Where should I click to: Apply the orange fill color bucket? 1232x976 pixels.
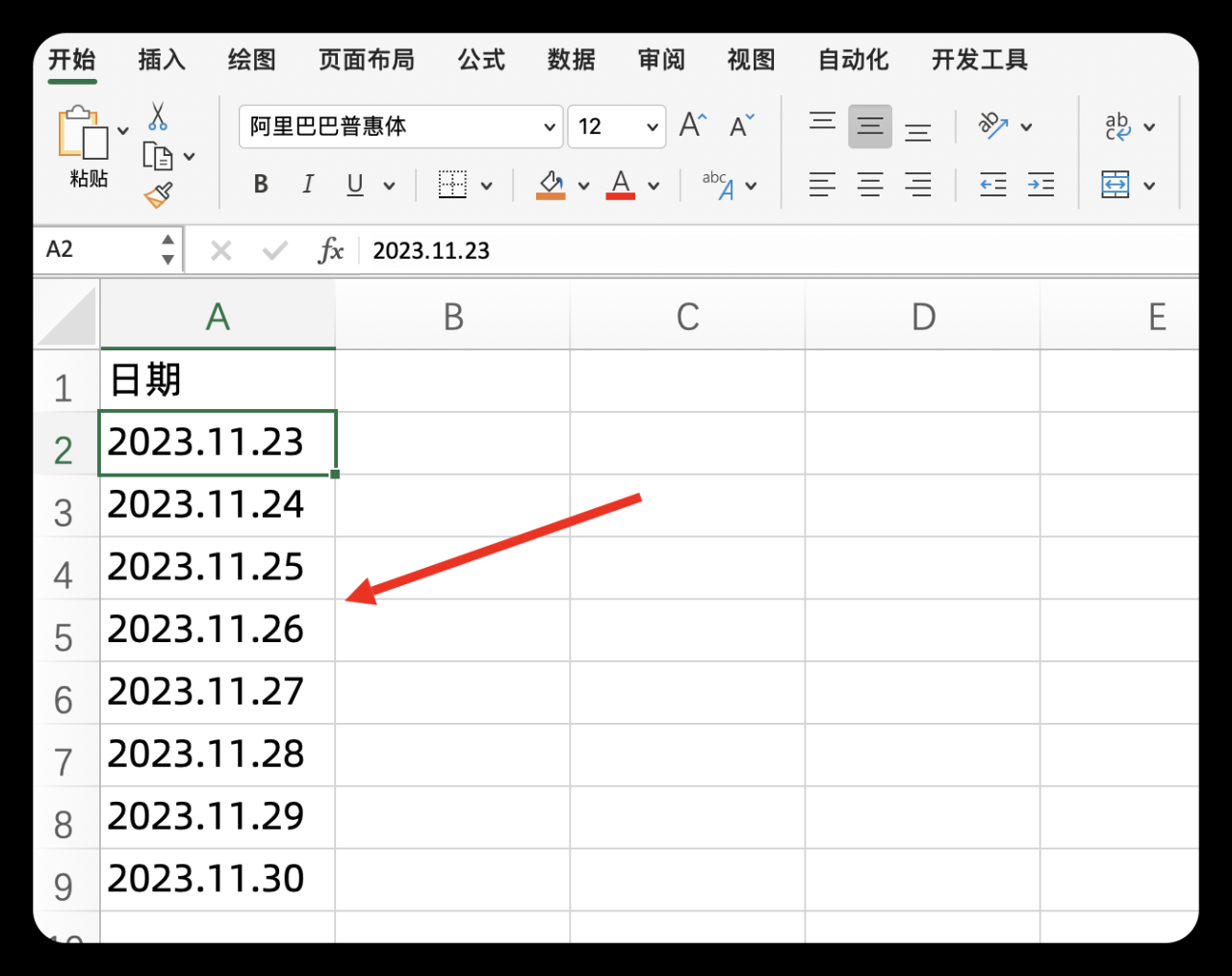tap(551, 185)
